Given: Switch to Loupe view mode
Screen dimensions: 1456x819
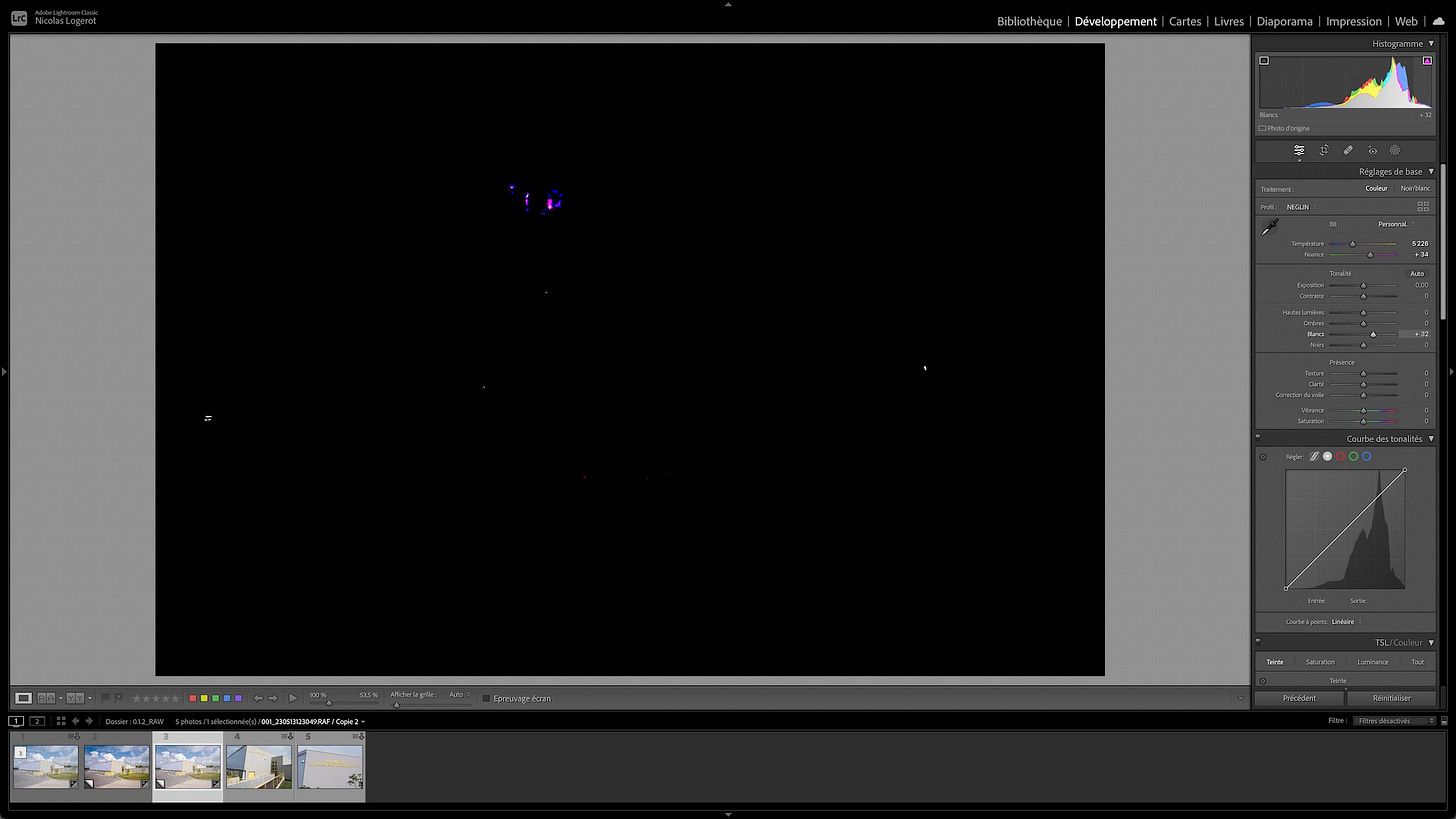Looking at the screenshot, I should [x=24, y=698].
